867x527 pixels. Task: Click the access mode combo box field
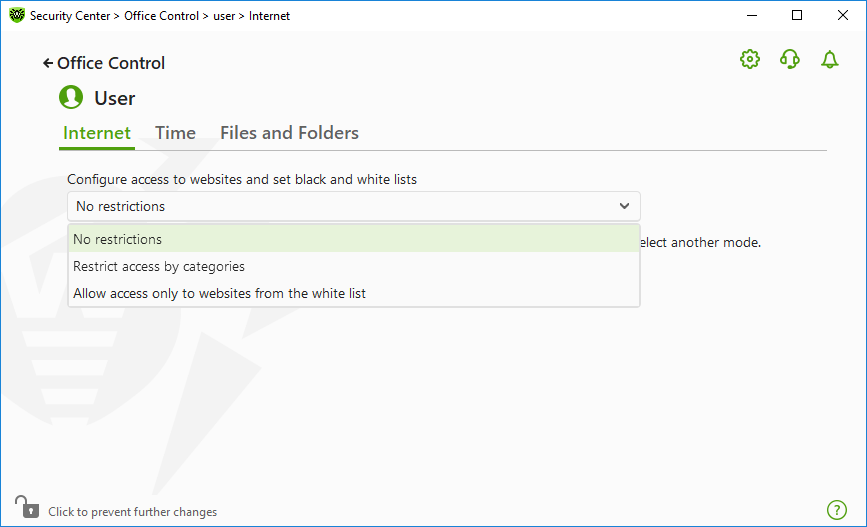point(354,206)
